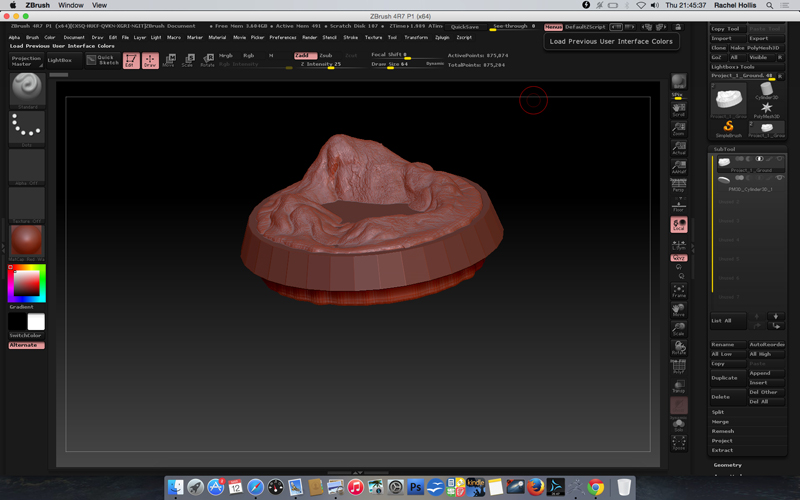The height and width of the screenshot is (500, 800).
Task: Open the Alpha Off selector
Action: (27, 167)
